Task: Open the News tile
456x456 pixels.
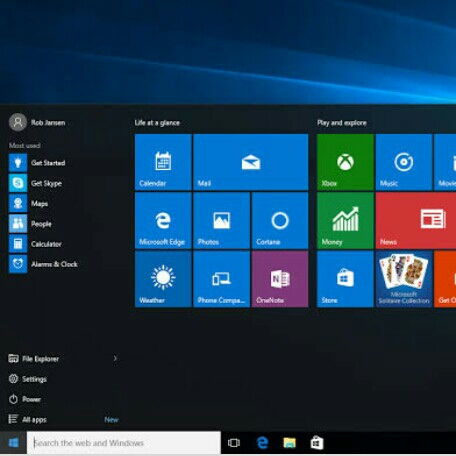Action: point(416,221)
